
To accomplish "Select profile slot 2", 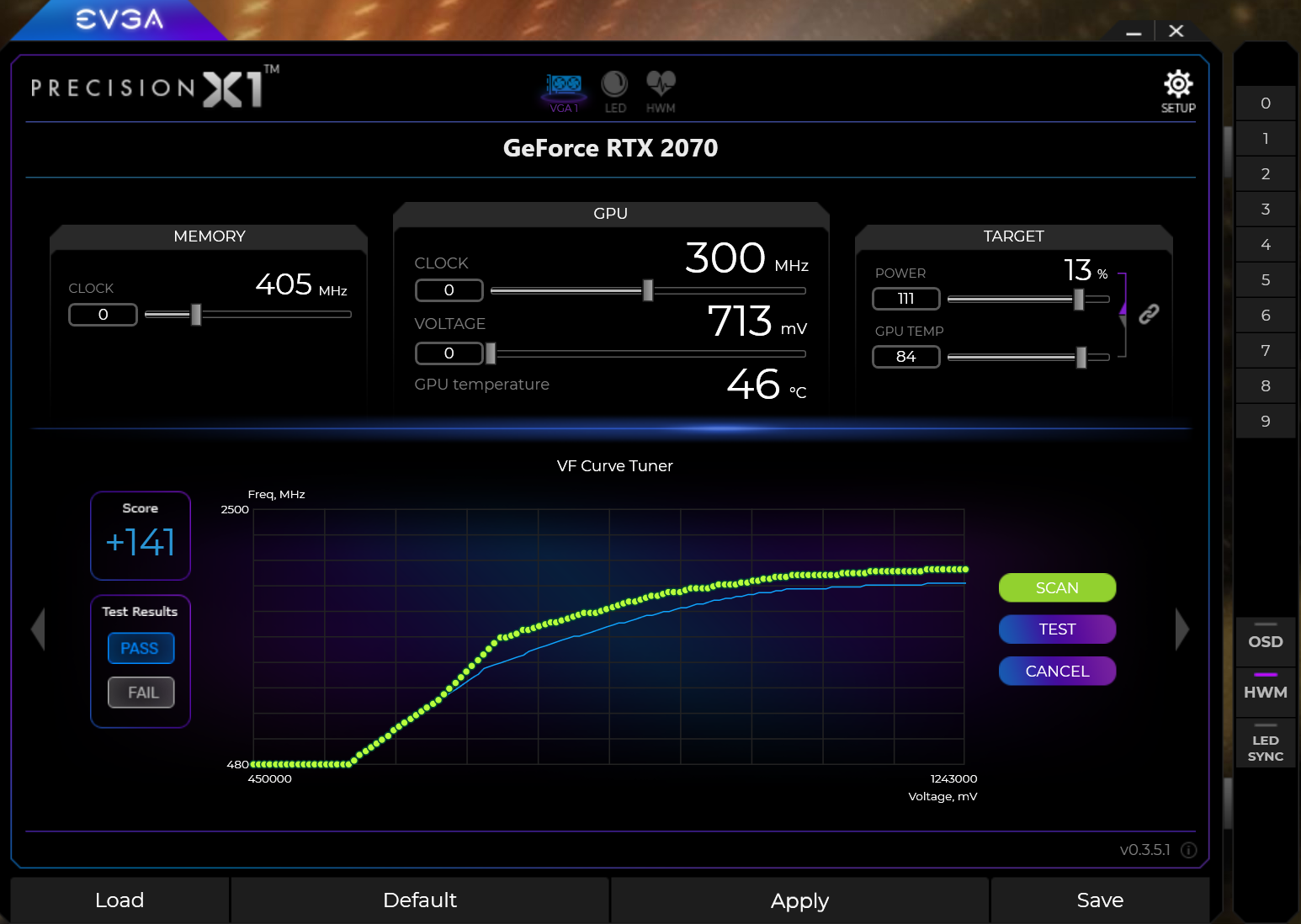I will (1266, 174).
